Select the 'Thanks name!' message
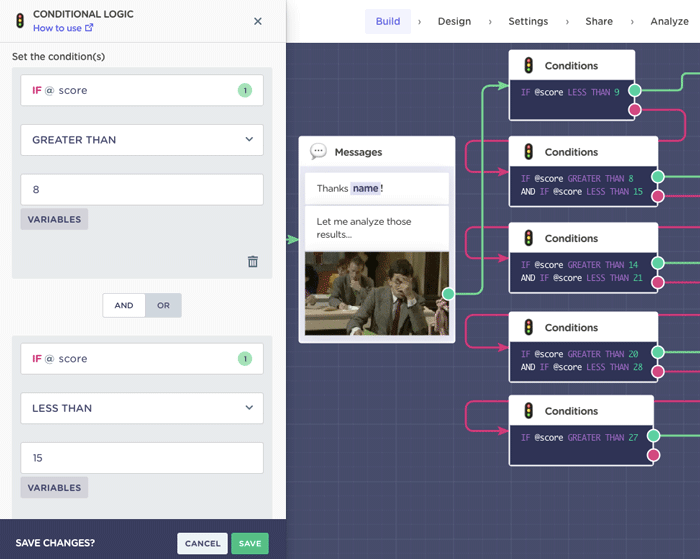The image size is (700, 559). coord(377,188)
